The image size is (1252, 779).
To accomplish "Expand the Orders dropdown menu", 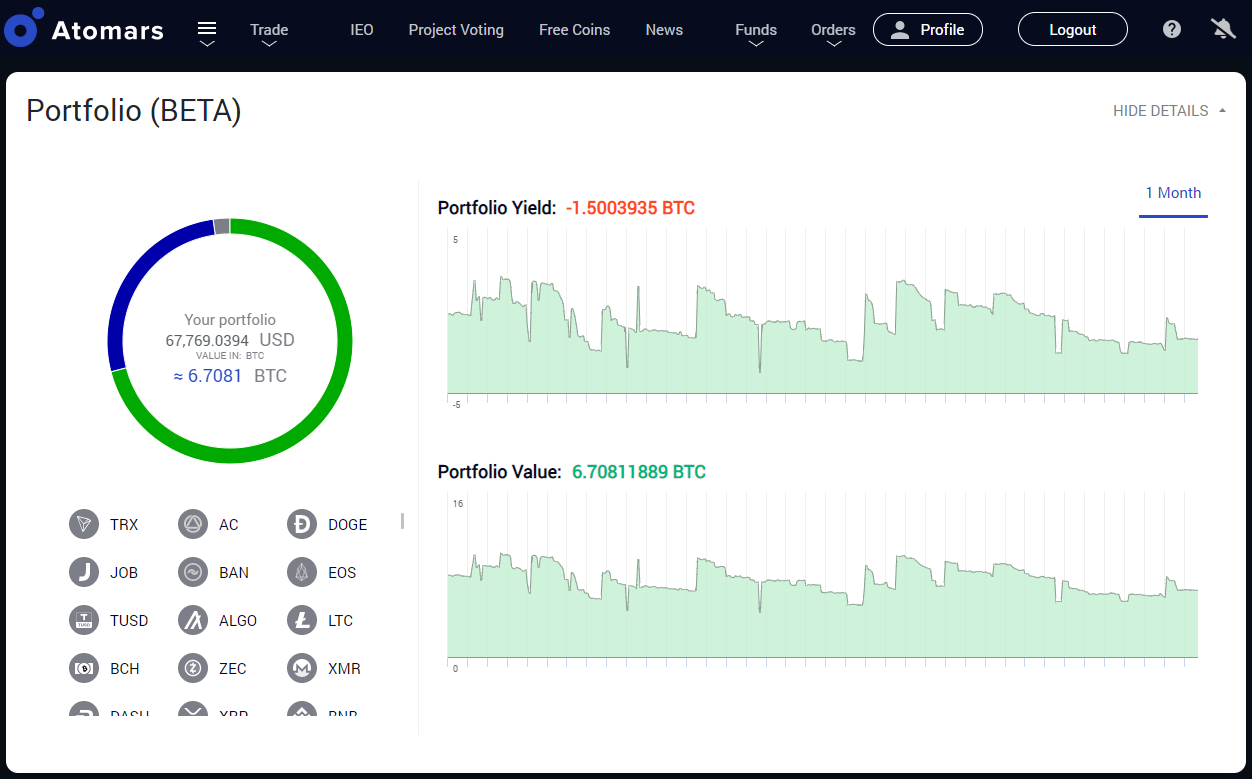I will tap(833, 33).
